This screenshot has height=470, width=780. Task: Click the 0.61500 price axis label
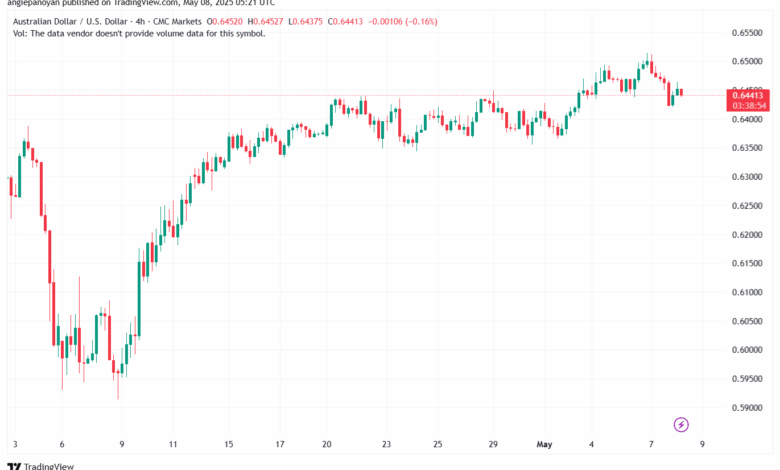tap(747, 263)
